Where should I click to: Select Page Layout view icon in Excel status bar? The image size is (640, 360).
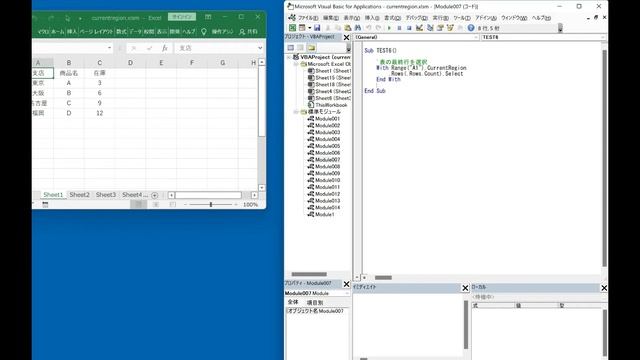(x=156, y=204)
